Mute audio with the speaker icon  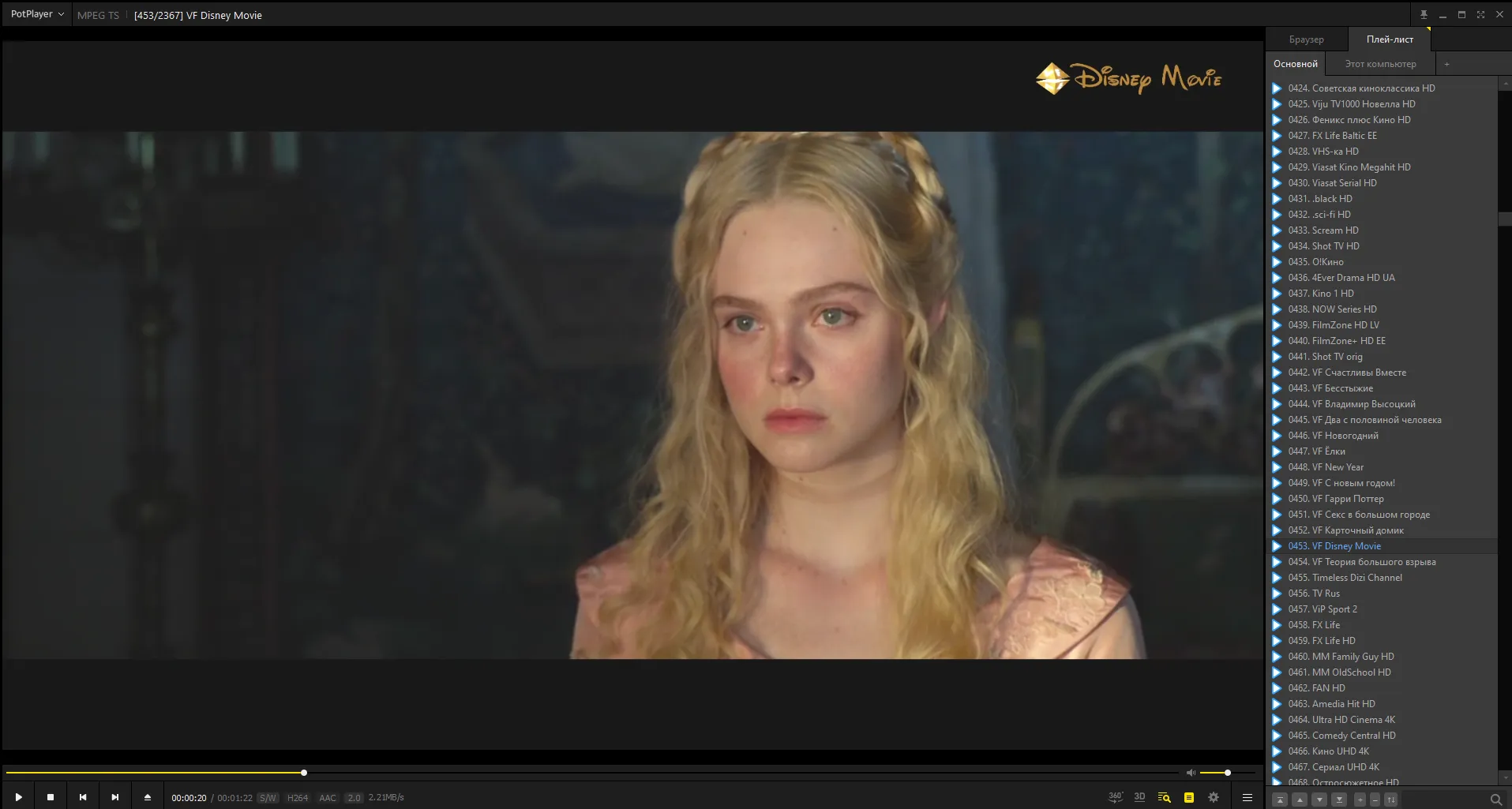(x=1191, y=773)
